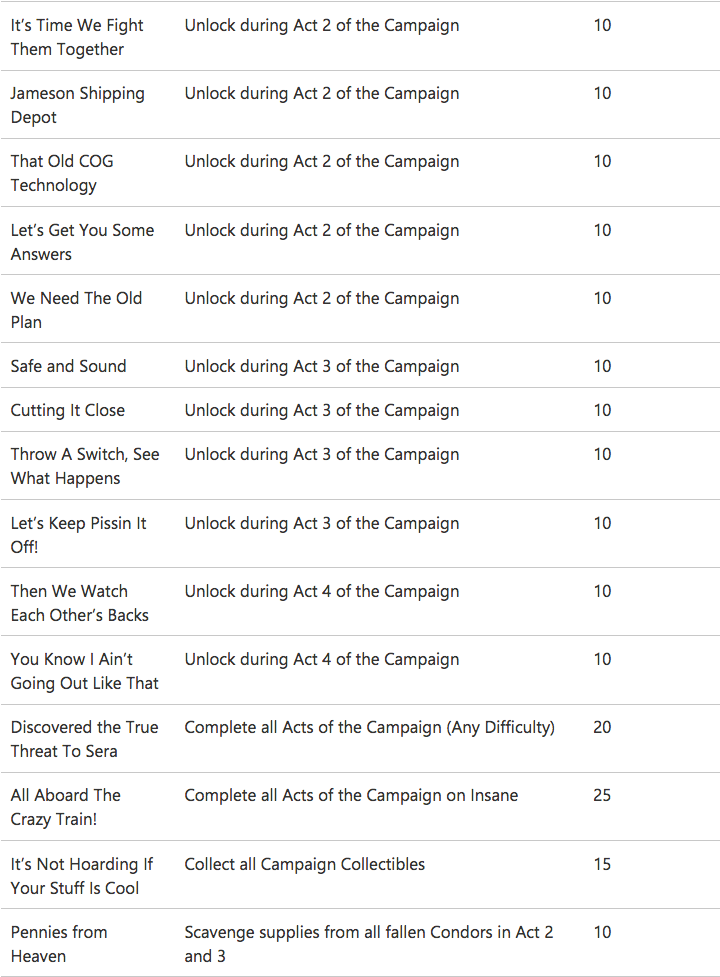
Task: Click Discovered the True Threat To Sera
Action: (x=84, y=738)
